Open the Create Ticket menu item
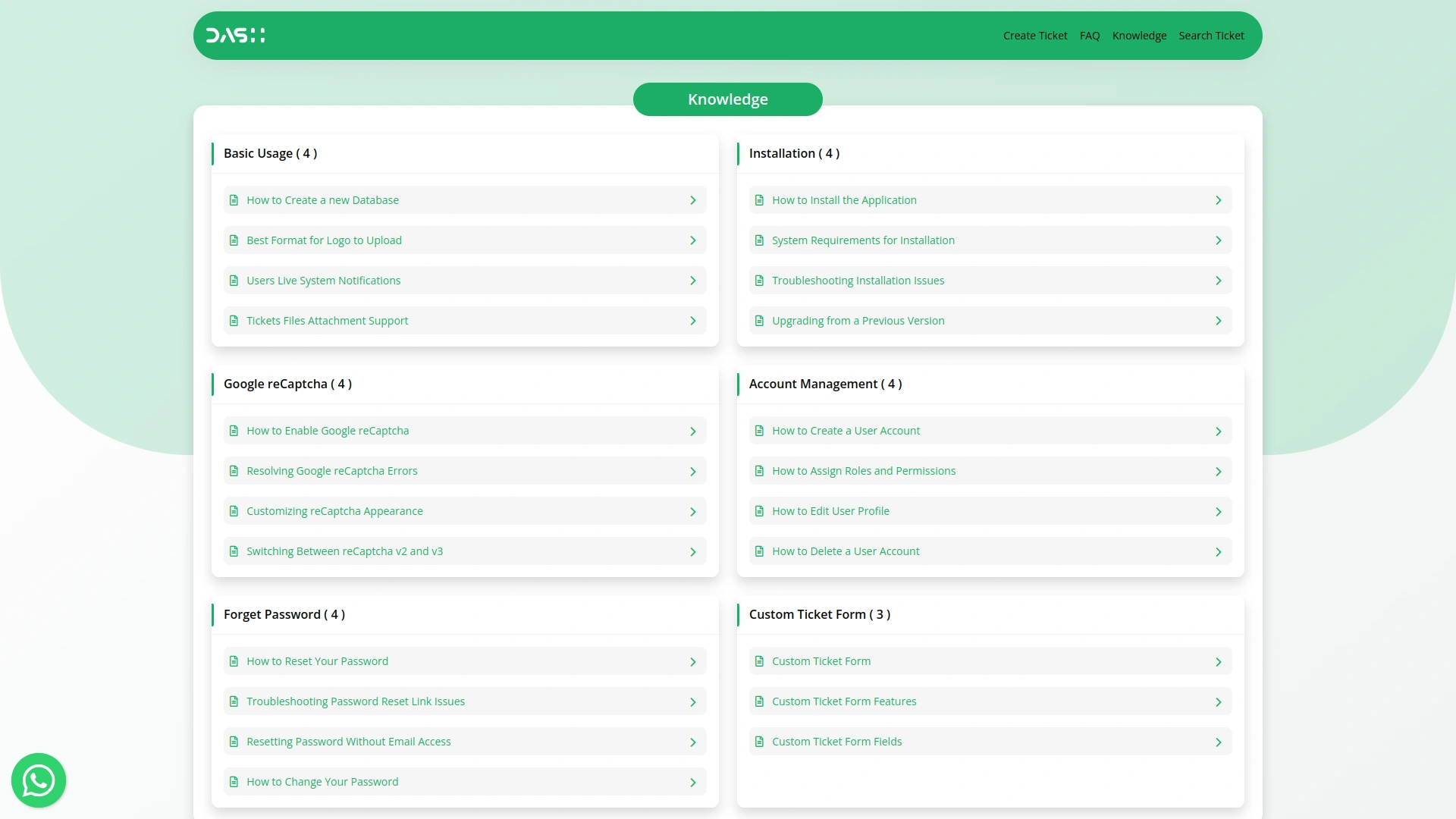 (1034, 36)
